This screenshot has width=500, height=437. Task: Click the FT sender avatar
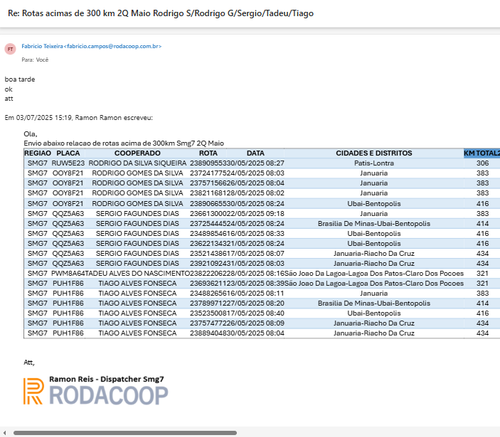[x=10, y=49]
